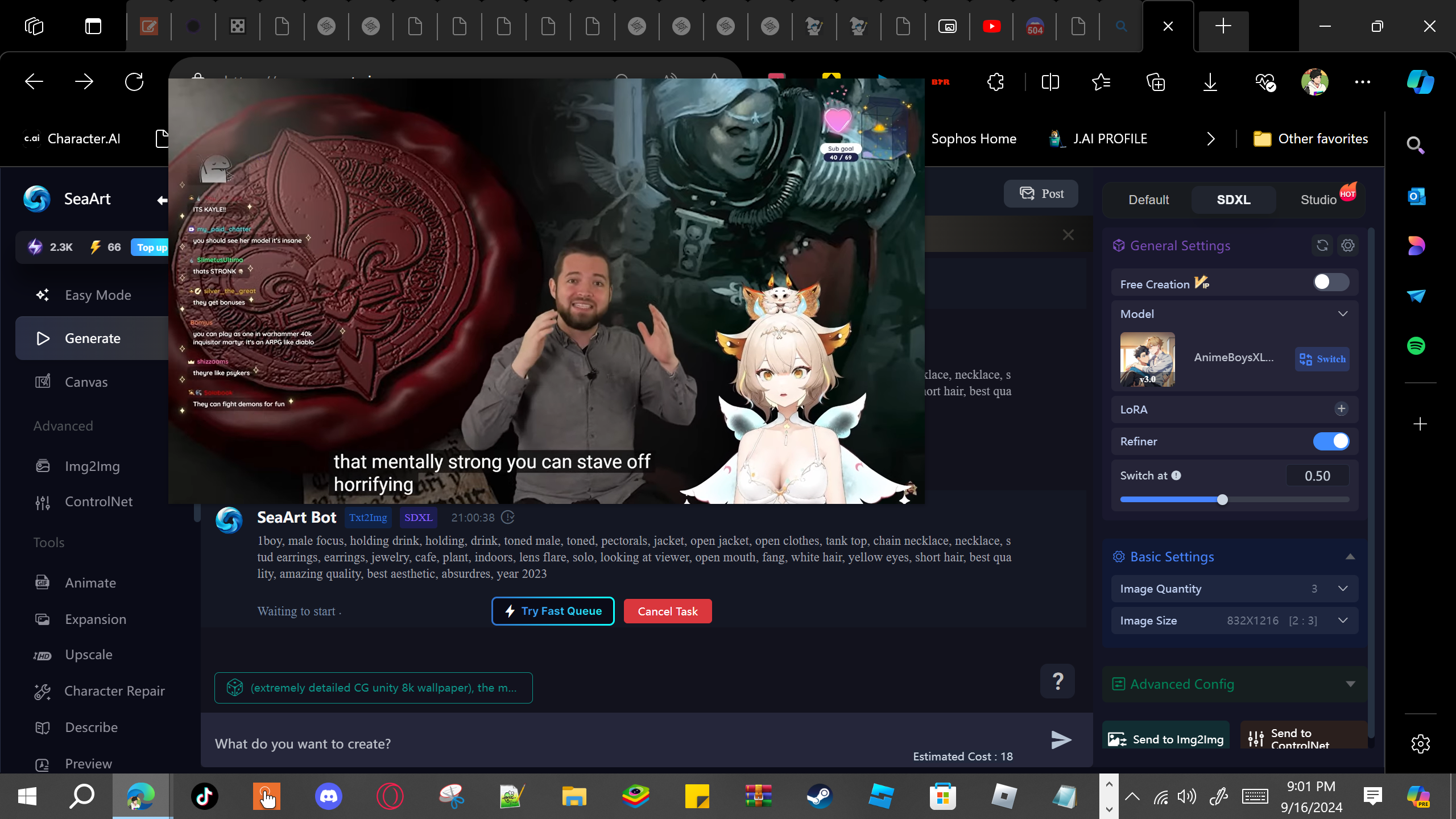Open the Character Repair tool
This screenshot has height=819, width=1456.
[x=114, y=691]
